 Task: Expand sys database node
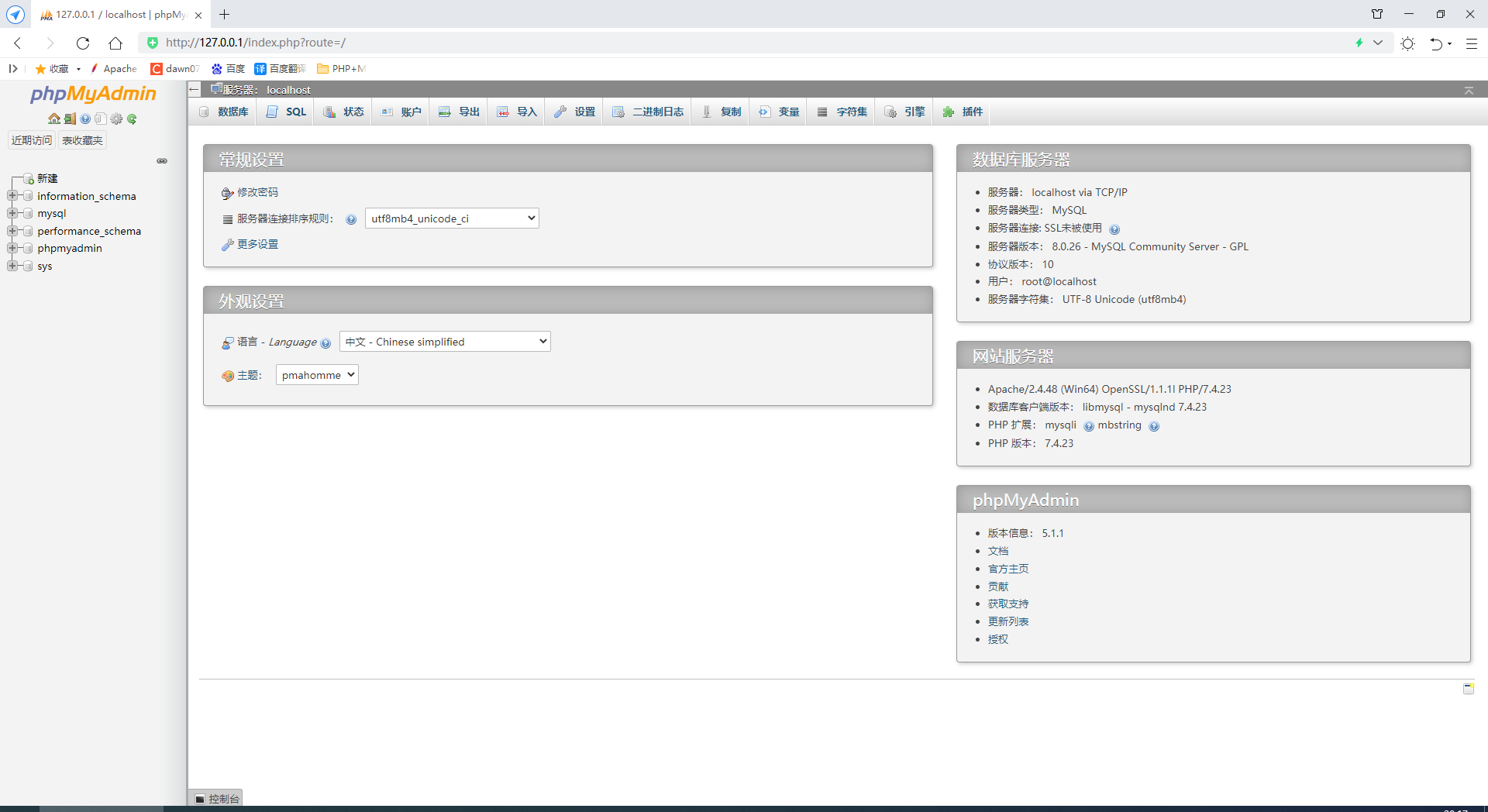point(12,265)
